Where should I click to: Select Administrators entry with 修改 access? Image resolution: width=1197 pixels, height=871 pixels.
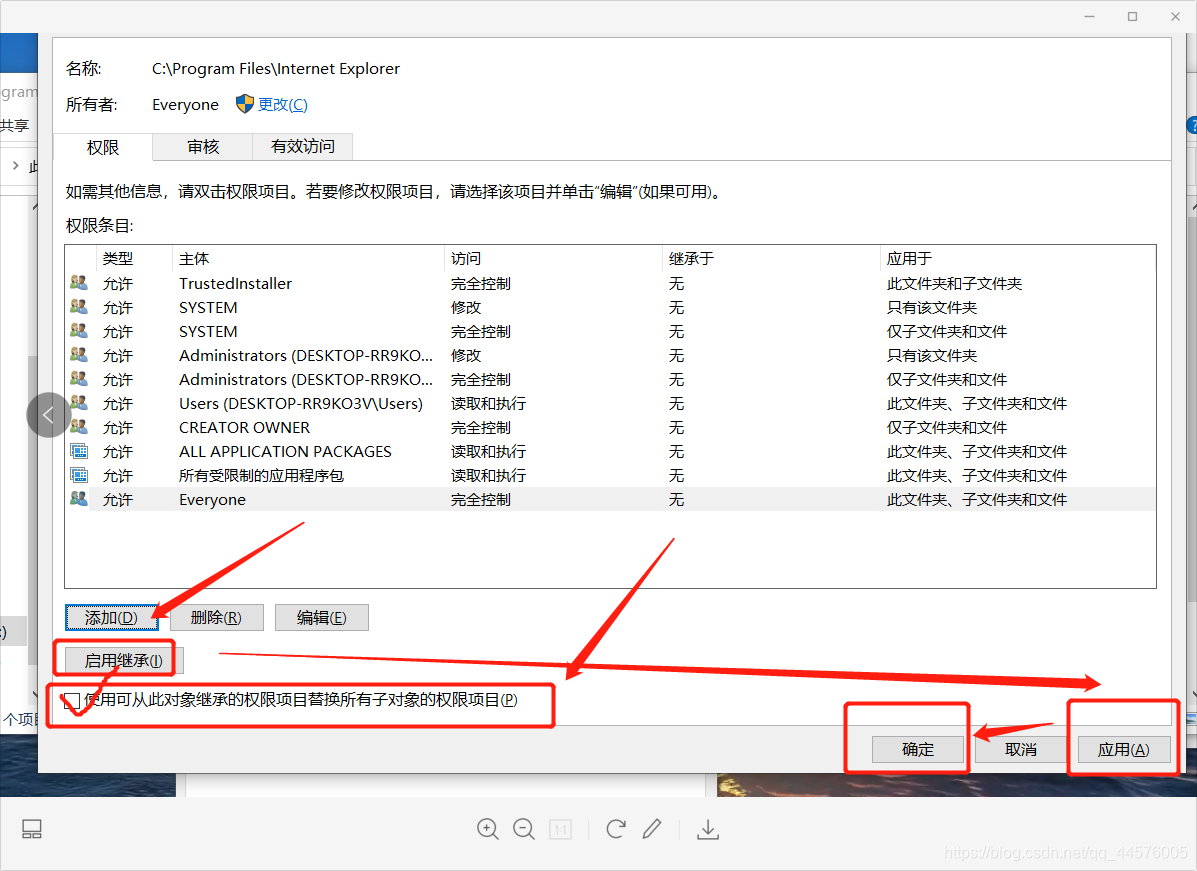(610, 356)
